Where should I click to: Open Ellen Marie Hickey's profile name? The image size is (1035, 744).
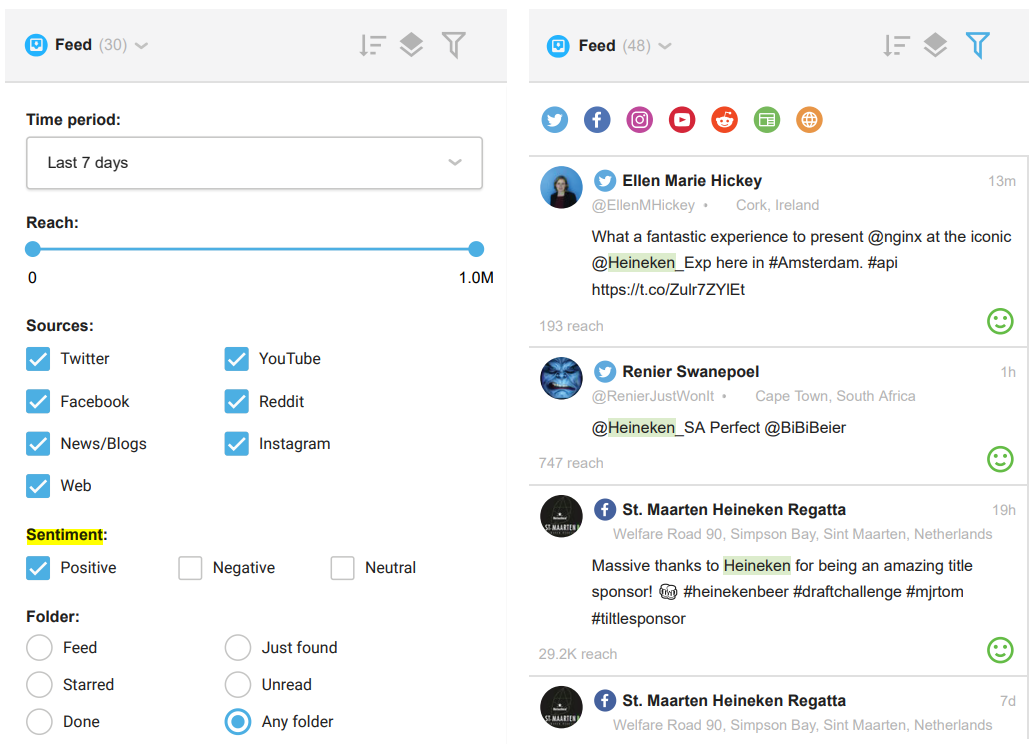tap(691, 181)
